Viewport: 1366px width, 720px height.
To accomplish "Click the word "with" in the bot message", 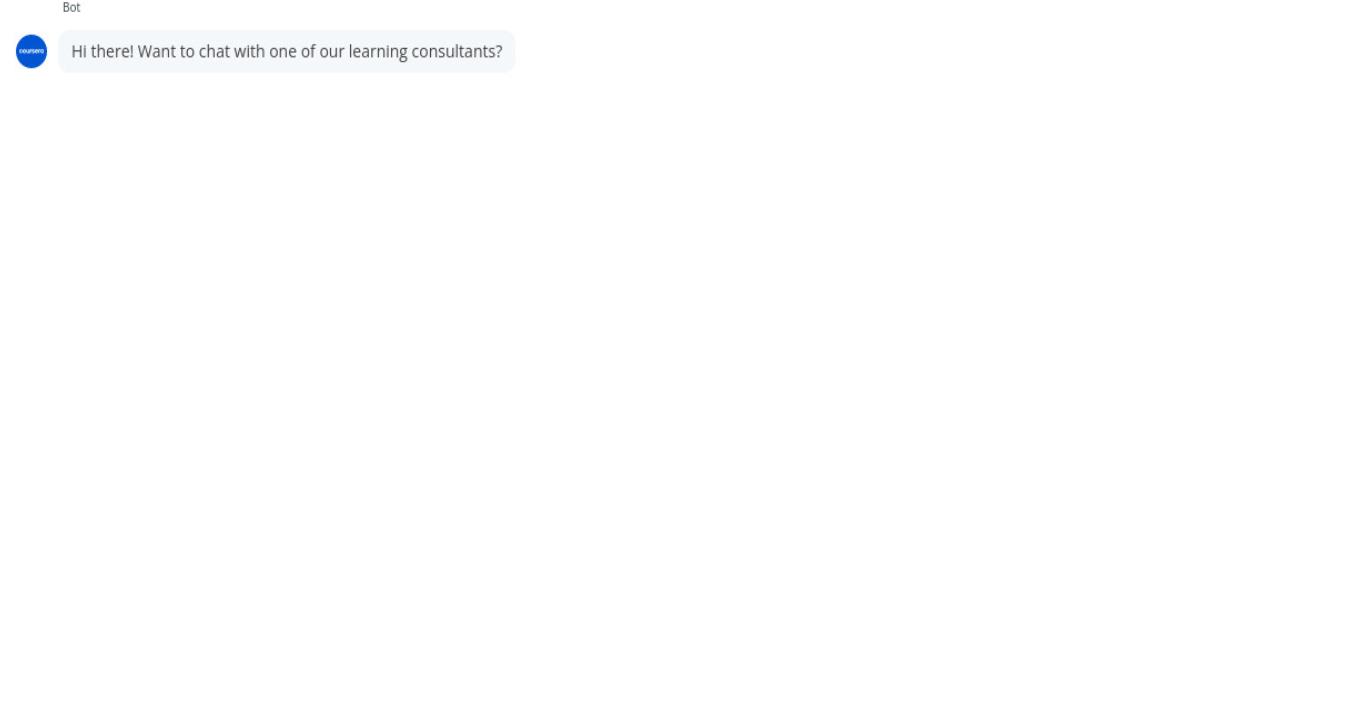I will (249, 51).
